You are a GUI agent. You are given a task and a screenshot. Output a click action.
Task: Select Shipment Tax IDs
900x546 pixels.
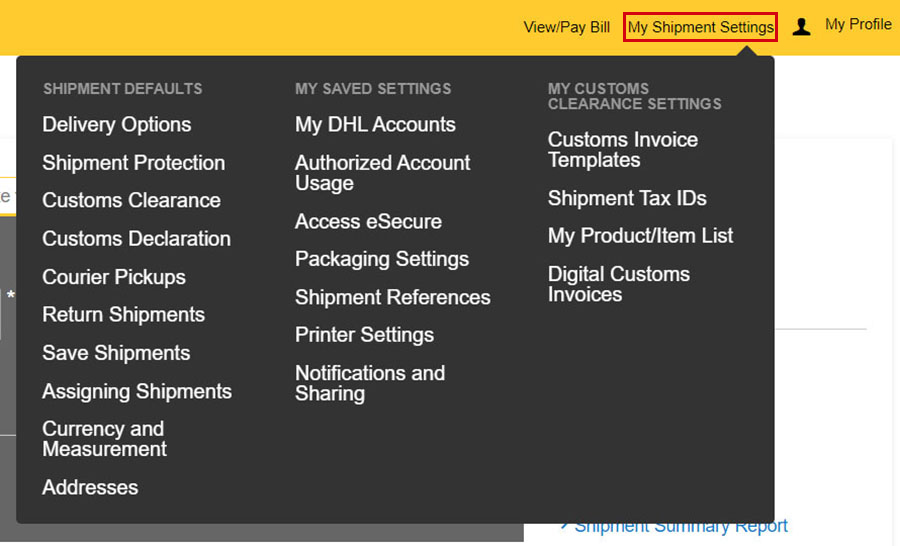[x=627, y=198]
